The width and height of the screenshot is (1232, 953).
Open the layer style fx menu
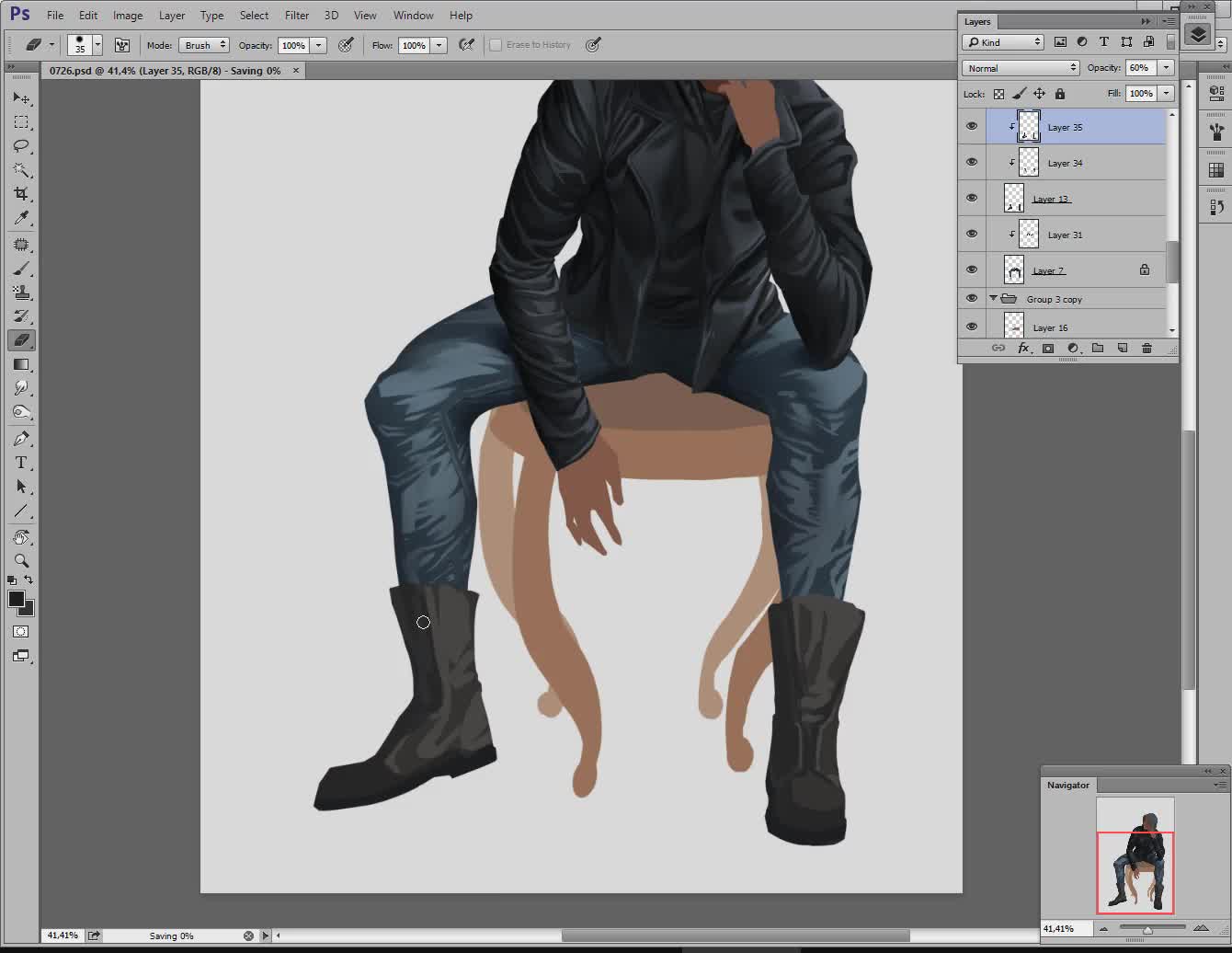pyautogui.click(x=1023, y=348)
